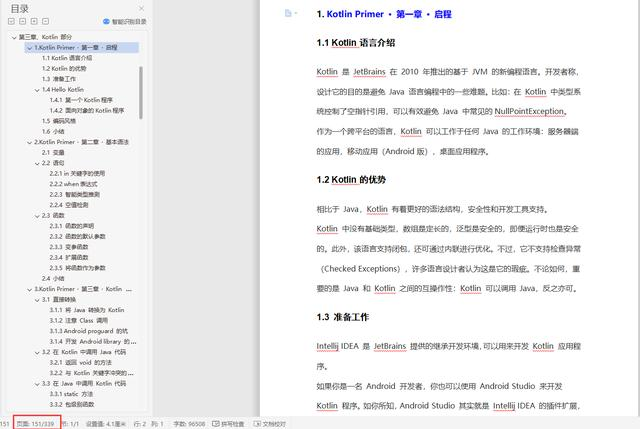640x429 pixels.
Task: Collapse the 第三章 Kotlin 部分 tree node
Action: tap(14, 37)
